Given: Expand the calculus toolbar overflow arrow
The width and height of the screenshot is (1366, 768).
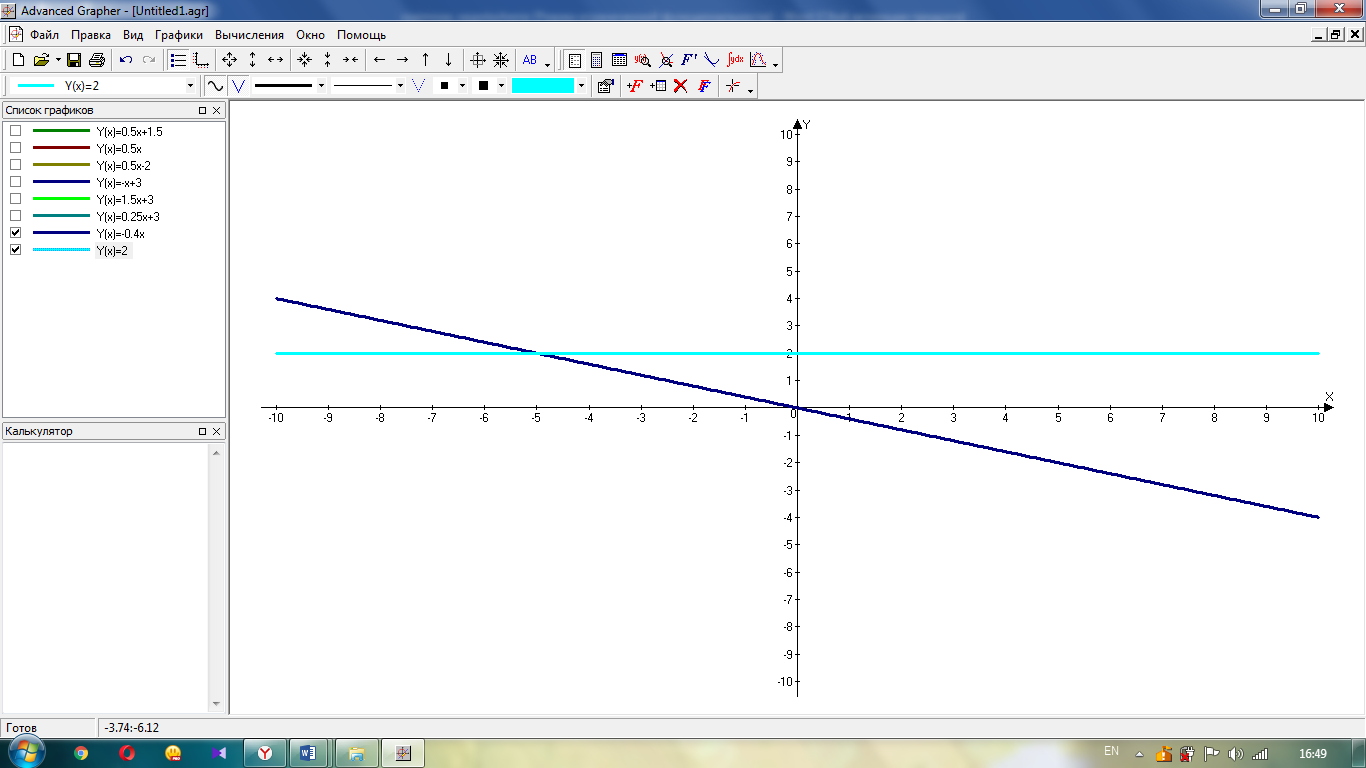Looking at the screenshot, I should pyautogui.click(x=776, y=64).
